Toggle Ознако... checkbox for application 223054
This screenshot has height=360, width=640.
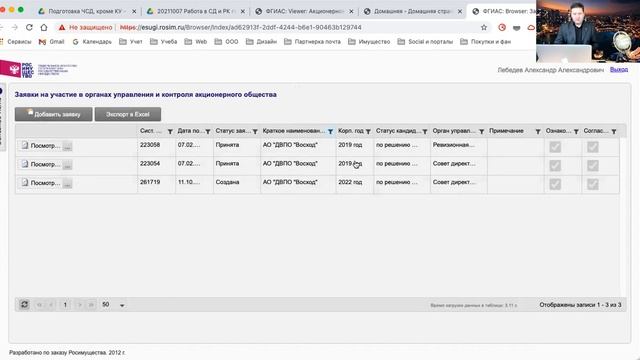coord(555,166)
